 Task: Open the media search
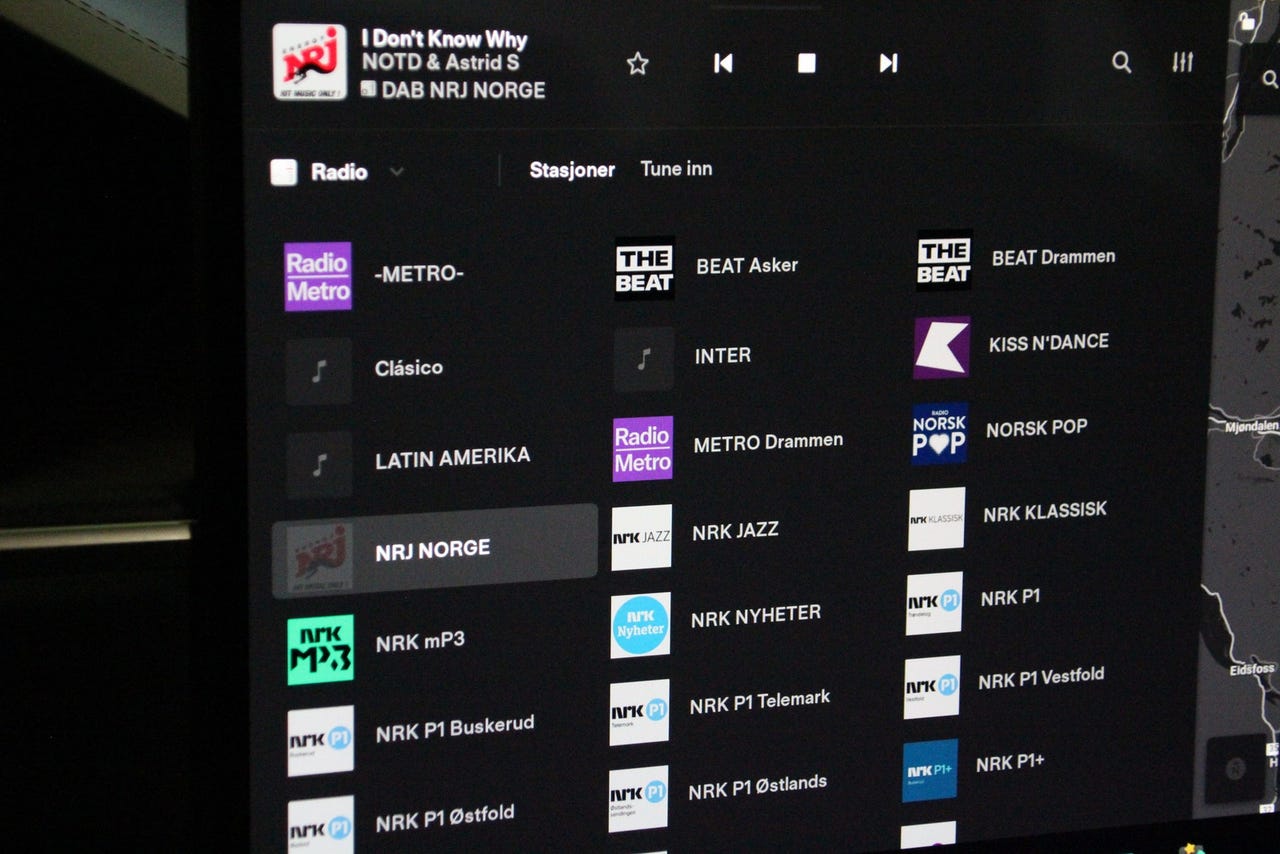point(1122,62)
